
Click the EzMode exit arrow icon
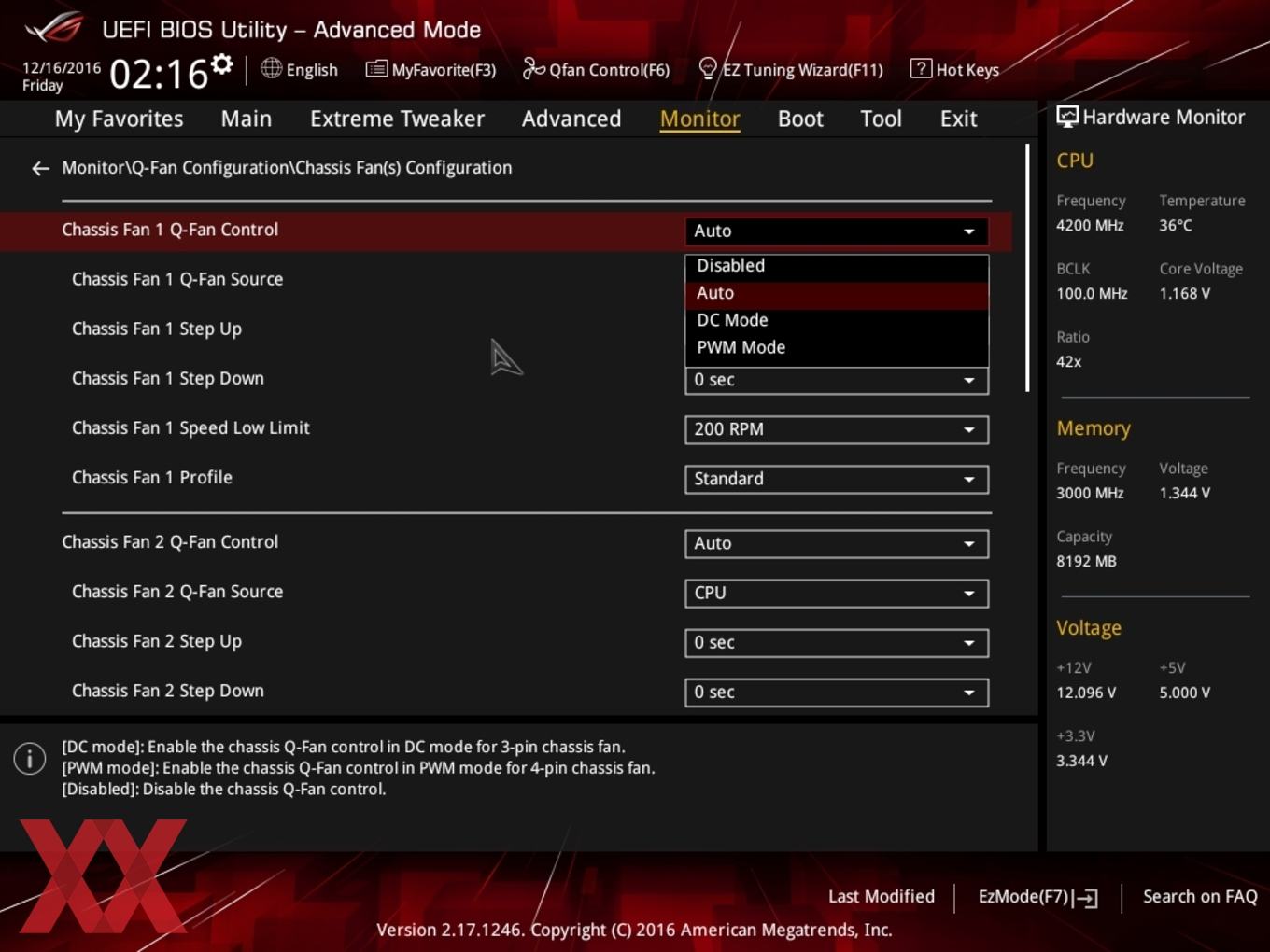(x=1085, y=898)
